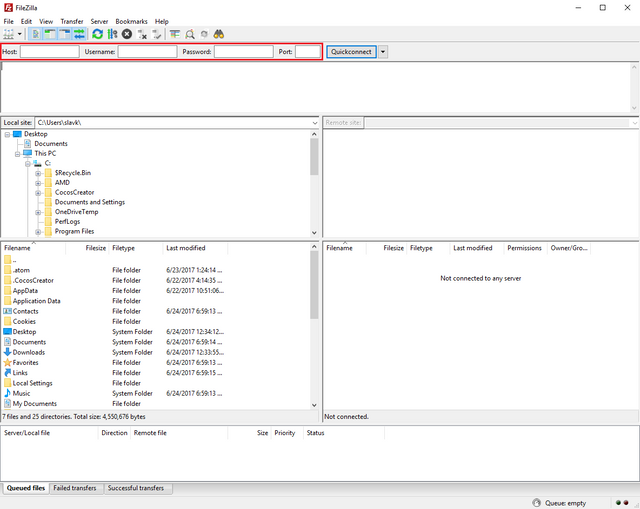640x509 pixels.
Task: Toggle remote directory tree display
Action: [64, 34]
